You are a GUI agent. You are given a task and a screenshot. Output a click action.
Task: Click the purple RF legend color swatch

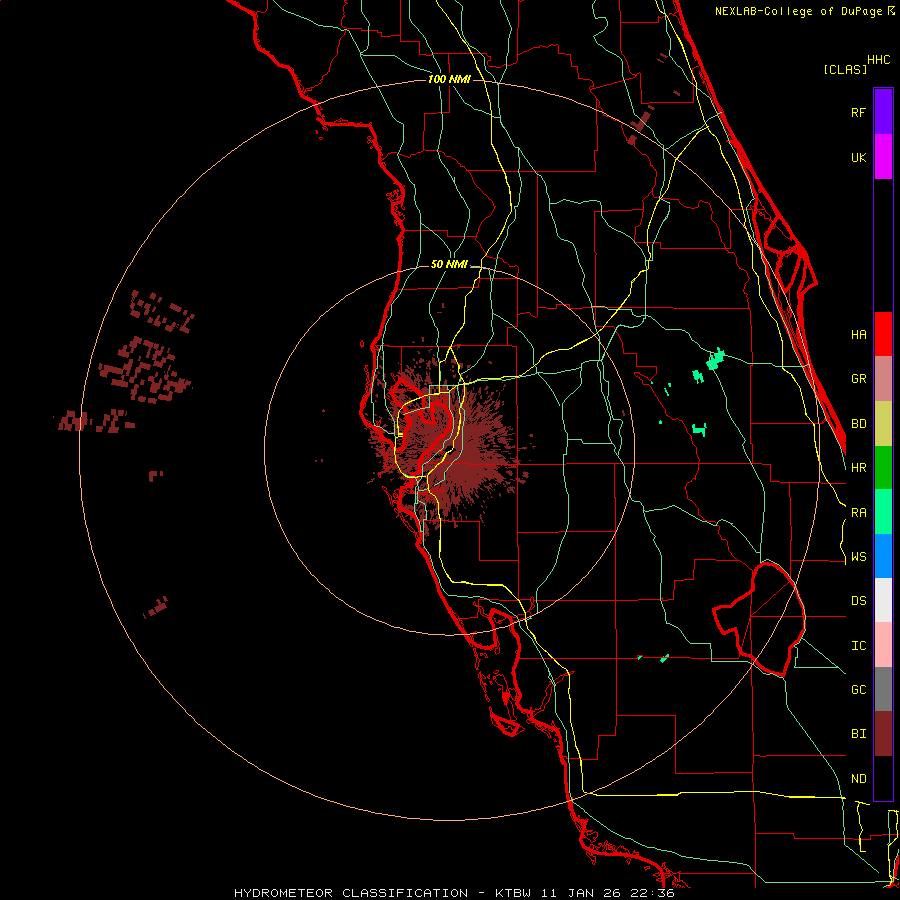(883, 112)
